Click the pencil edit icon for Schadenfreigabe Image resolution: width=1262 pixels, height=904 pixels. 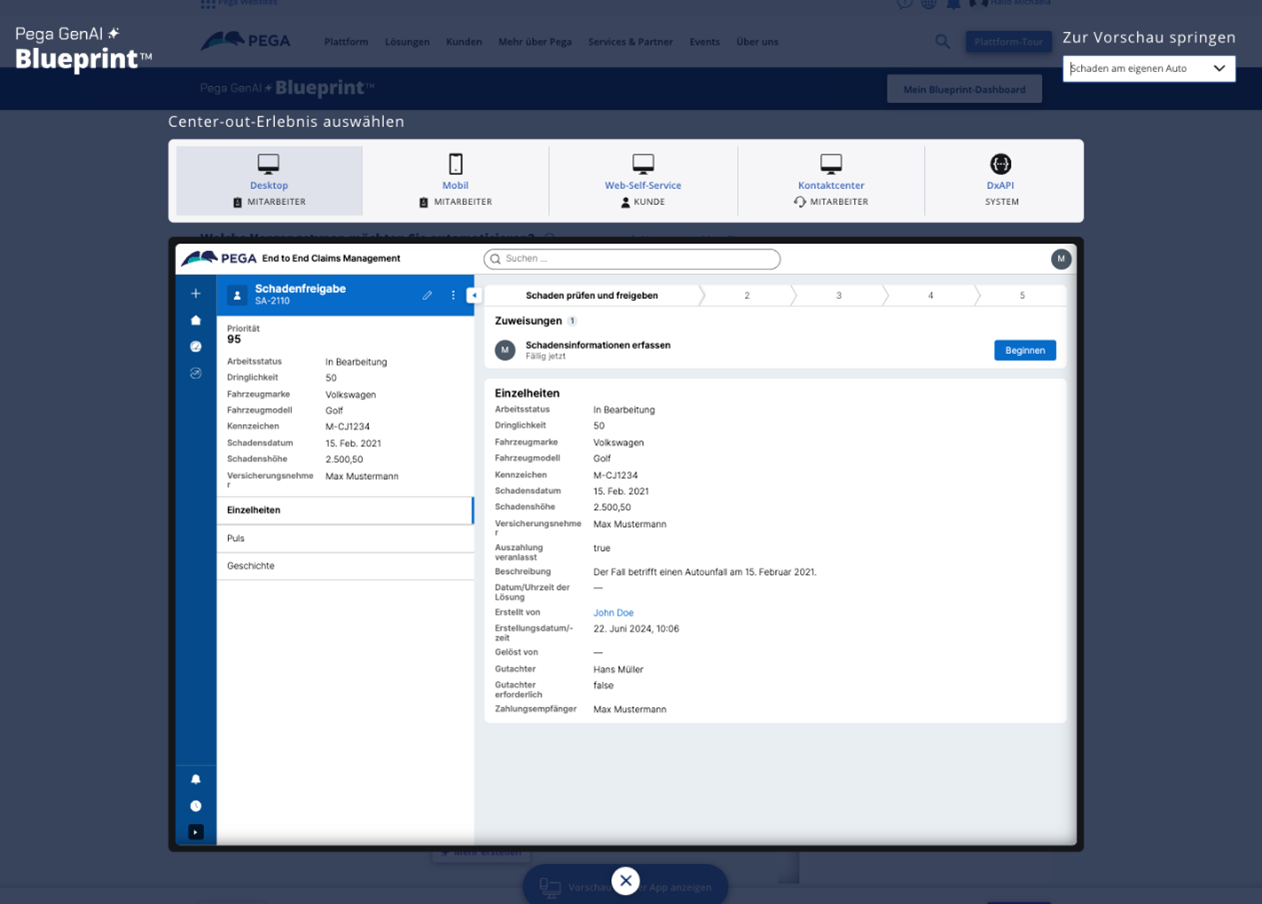pos(427,295)
